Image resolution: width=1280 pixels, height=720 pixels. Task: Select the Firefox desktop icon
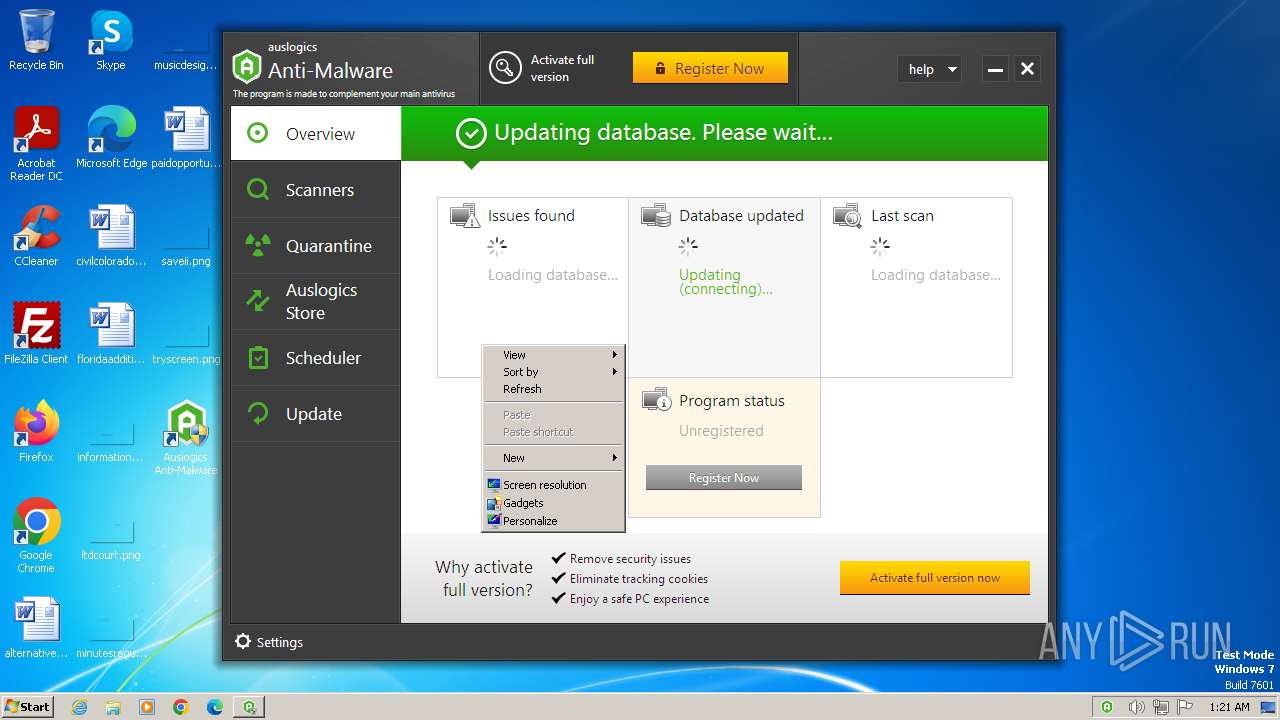pos(36,432)
